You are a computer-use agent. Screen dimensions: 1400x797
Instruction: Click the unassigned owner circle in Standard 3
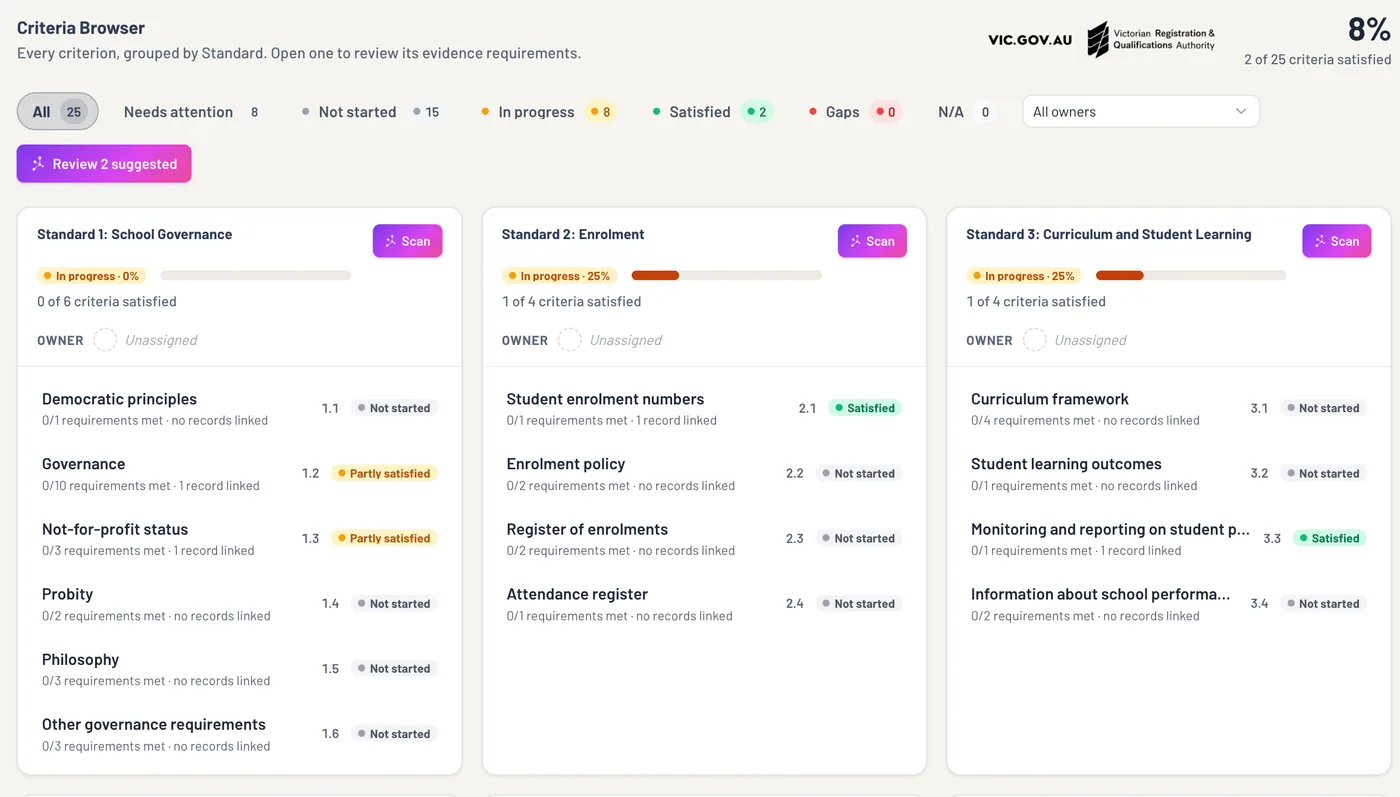click(1034, 340)
